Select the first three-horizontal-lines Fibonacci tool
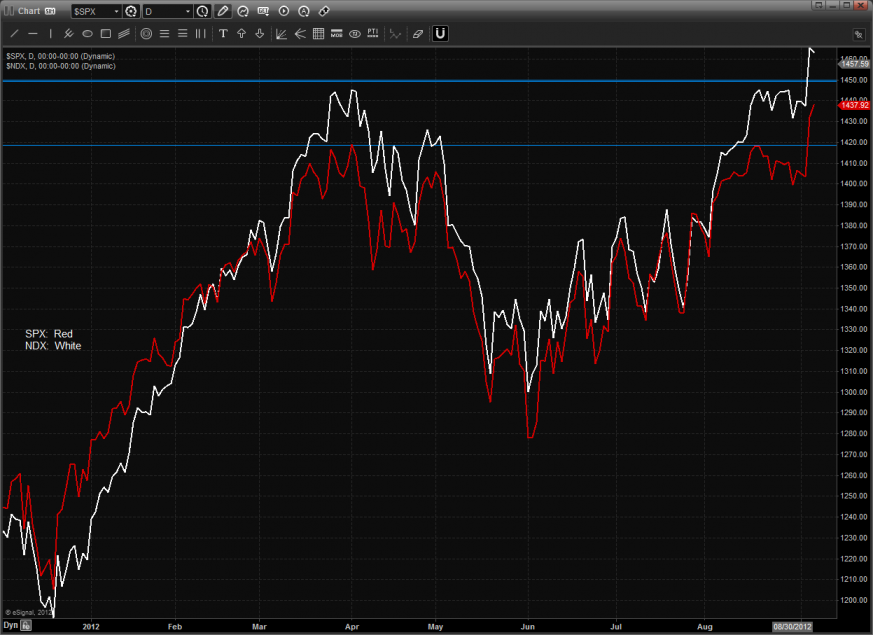This screenshot has height=635, width=873. [164, 34]
